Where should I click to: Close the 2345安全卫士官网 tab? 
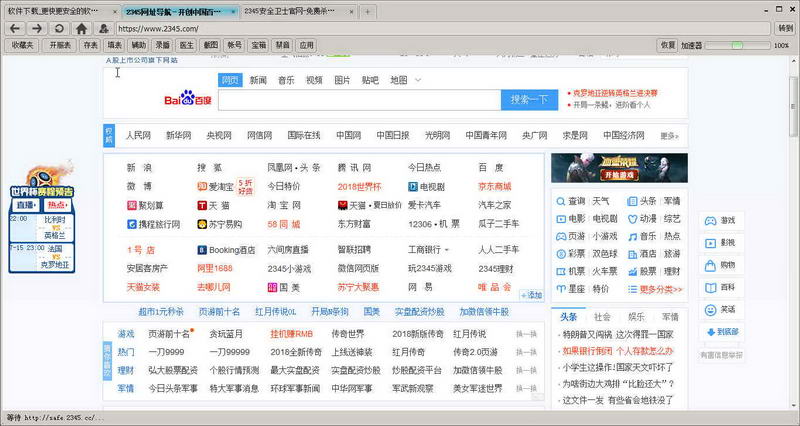coord(352,11)
